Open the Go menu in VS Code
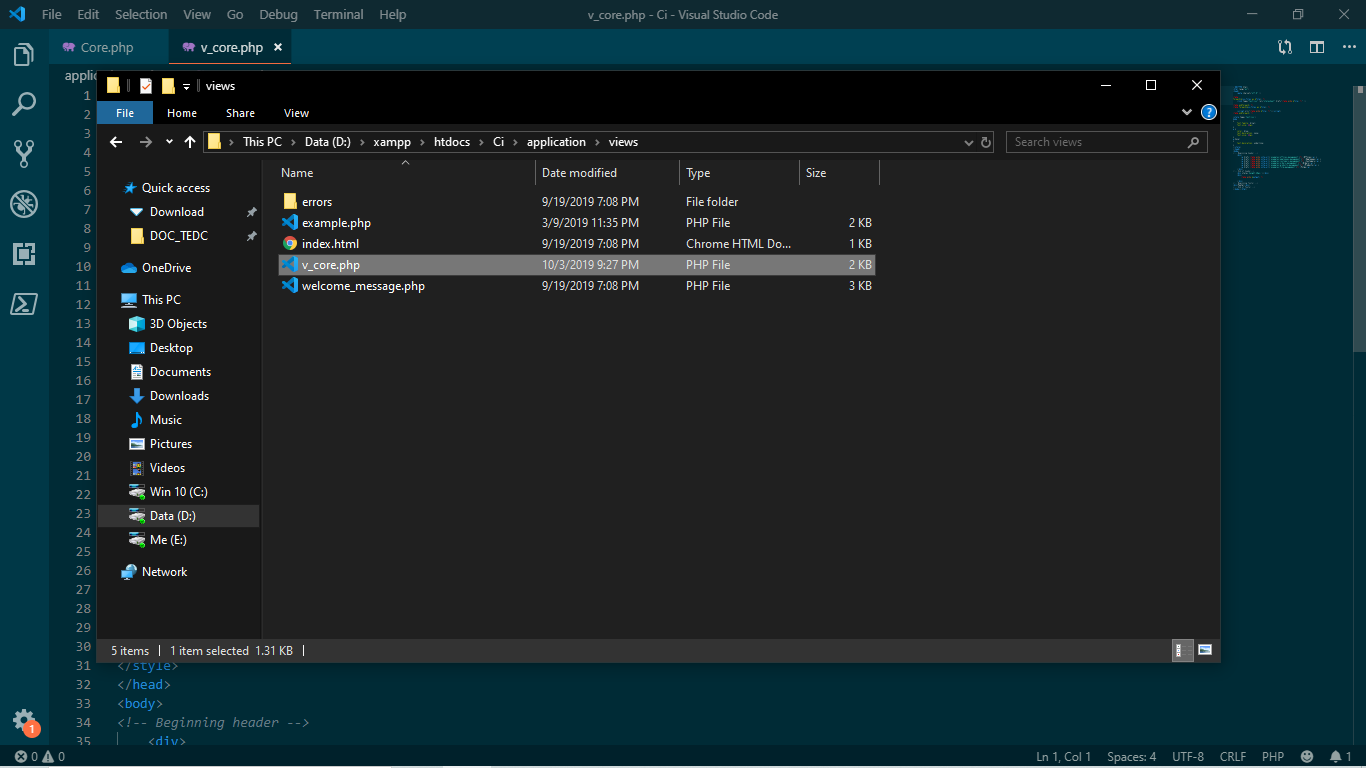1366x768 pixels. (235, 15)
